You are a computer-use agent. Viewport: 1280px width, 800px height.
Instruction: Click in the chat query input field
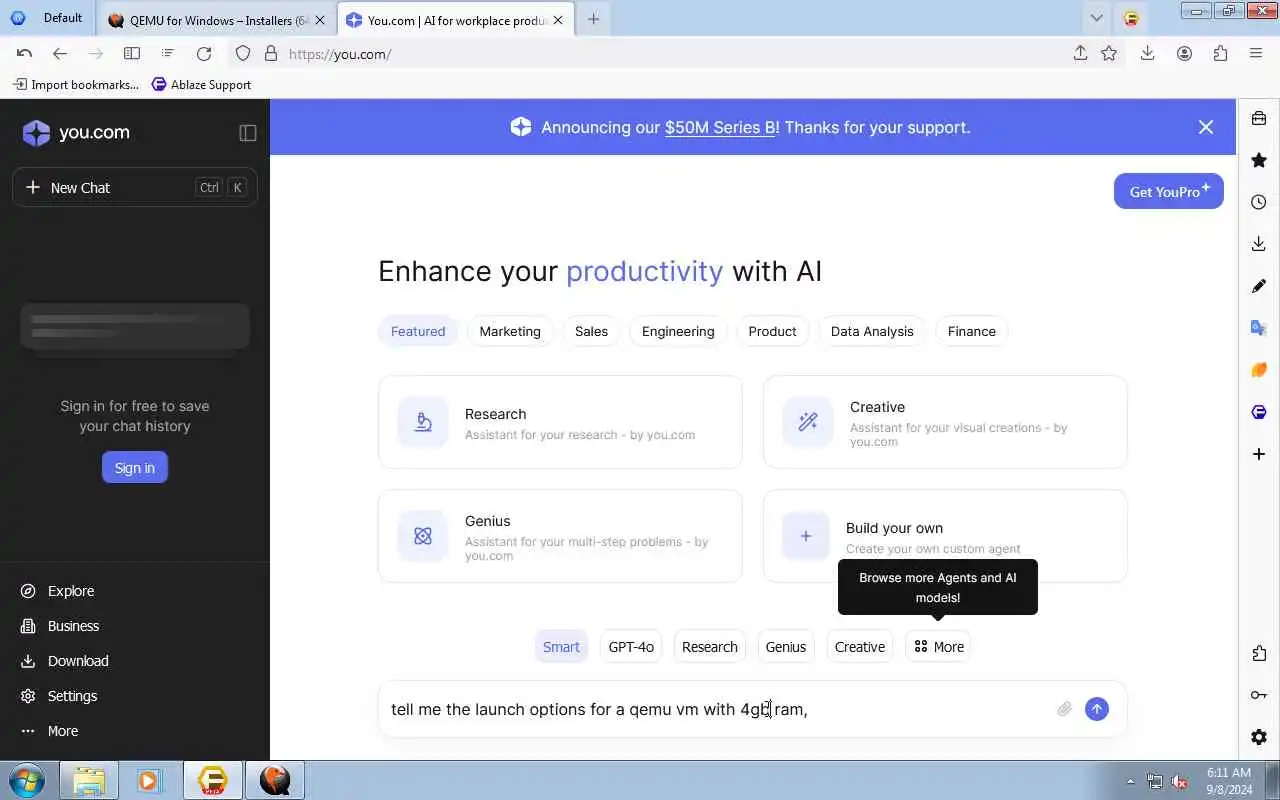click(715, 709)
